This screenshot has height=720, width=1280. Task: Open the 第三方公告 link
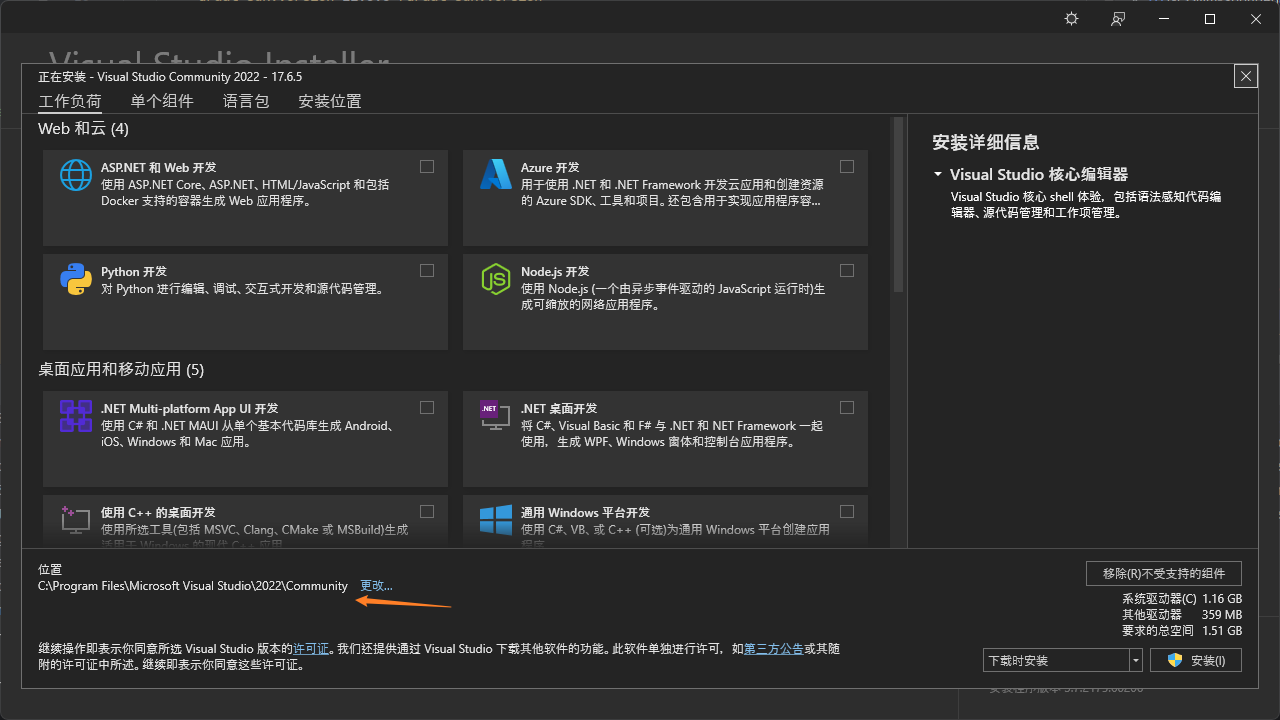(774, 649)
